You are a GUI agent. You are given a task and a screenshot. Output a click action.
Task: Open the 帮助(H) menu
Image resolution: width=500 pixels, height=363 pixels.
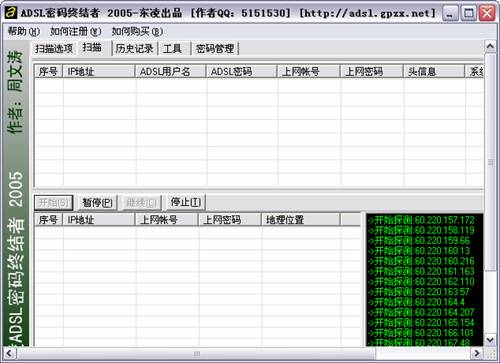point(24,32)
